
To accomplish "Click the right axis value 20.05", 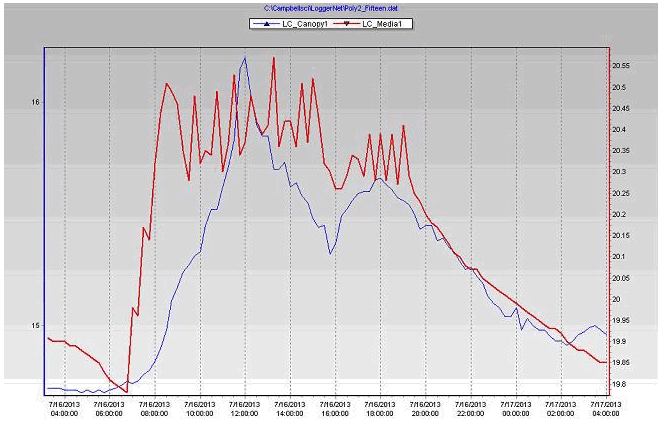I will (x=621, y=278).
